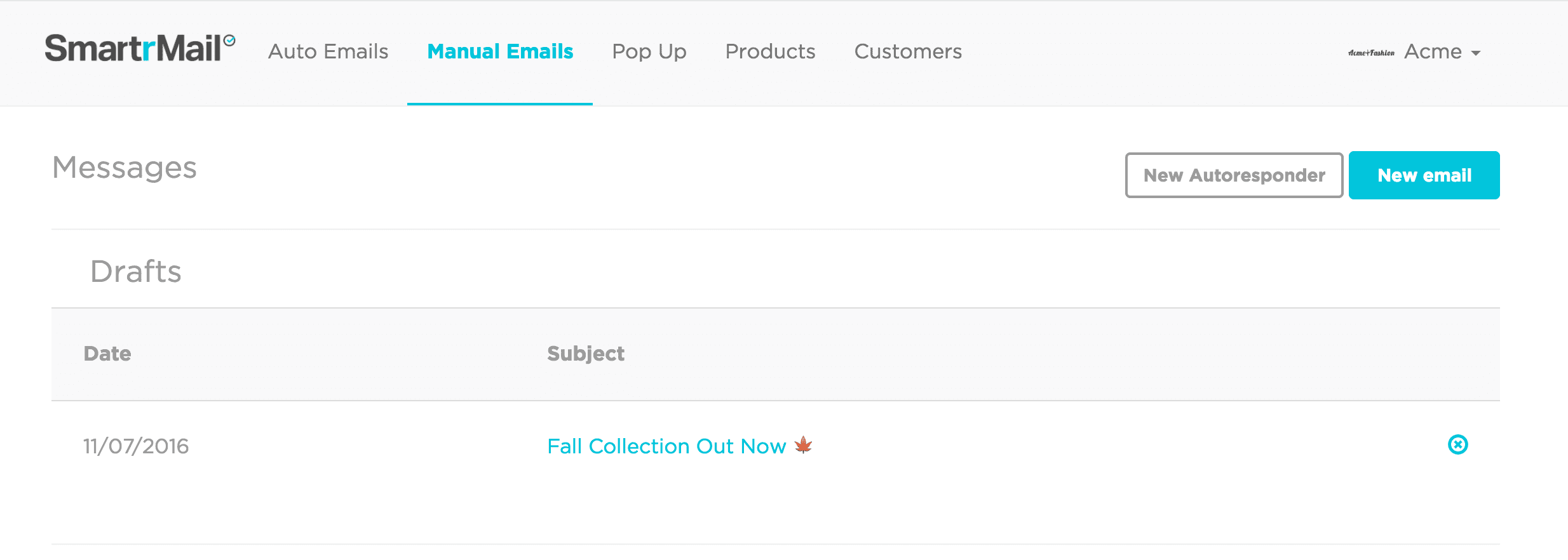The height and width of the screenshot is (560, 1568).
Task: Click the Acme Fashion store logo
Action: 1371,53
